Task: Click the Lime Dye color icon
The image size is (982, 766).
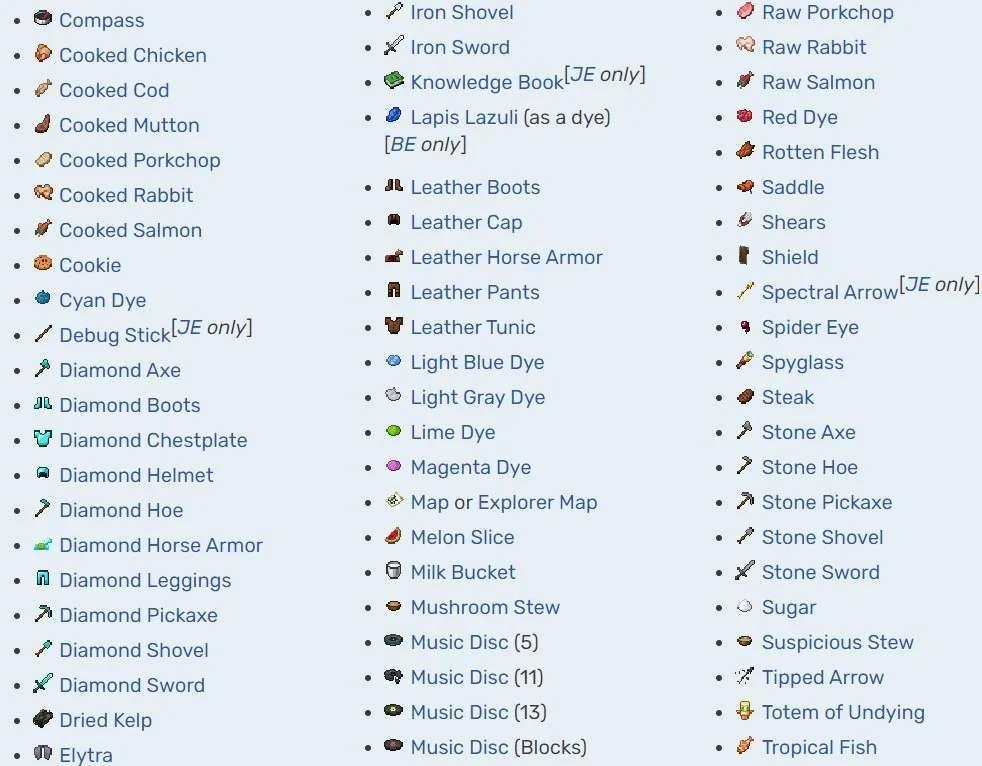Action: [x=394, y=431]
